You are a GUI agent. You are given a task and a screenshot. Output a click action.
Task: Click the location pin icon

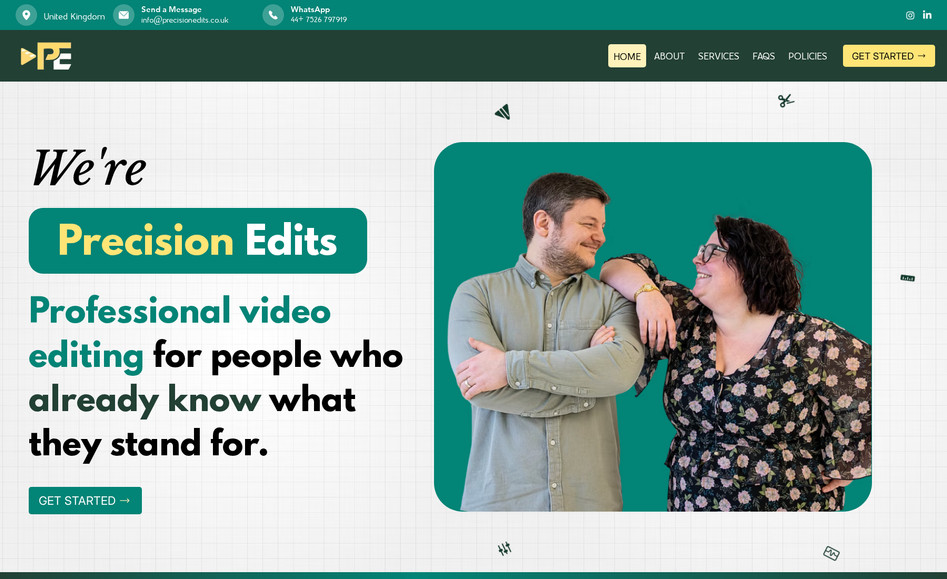pyautogui.click(x=26, y=15)
